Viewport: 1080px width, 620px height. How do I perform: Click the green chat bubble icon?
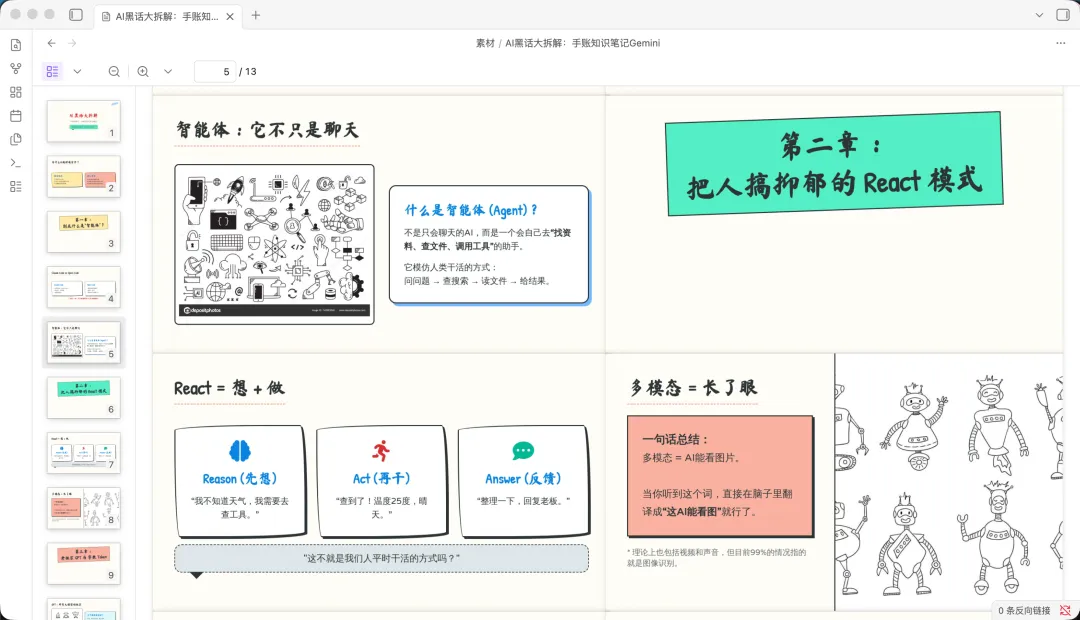pos(523,451)
